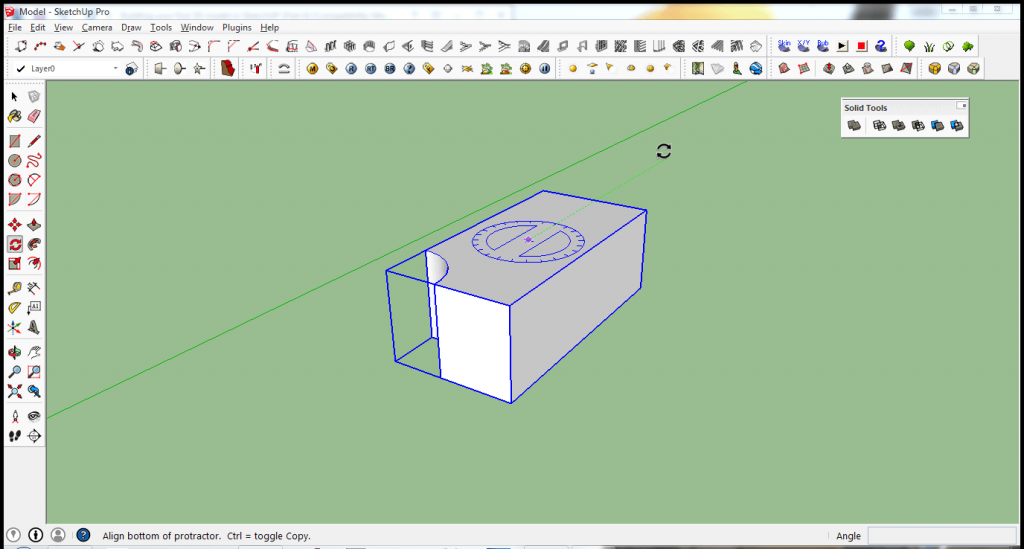This screenshot has height=549, width=1024.
Task: Click the status bar info circle icon
Action: point(35,535)
